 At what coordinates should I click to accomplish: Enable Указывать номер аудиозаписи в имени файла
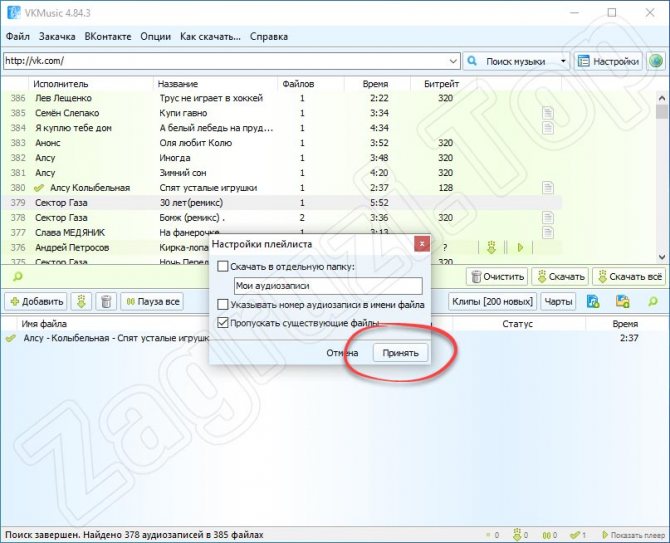tap(223, 305)
